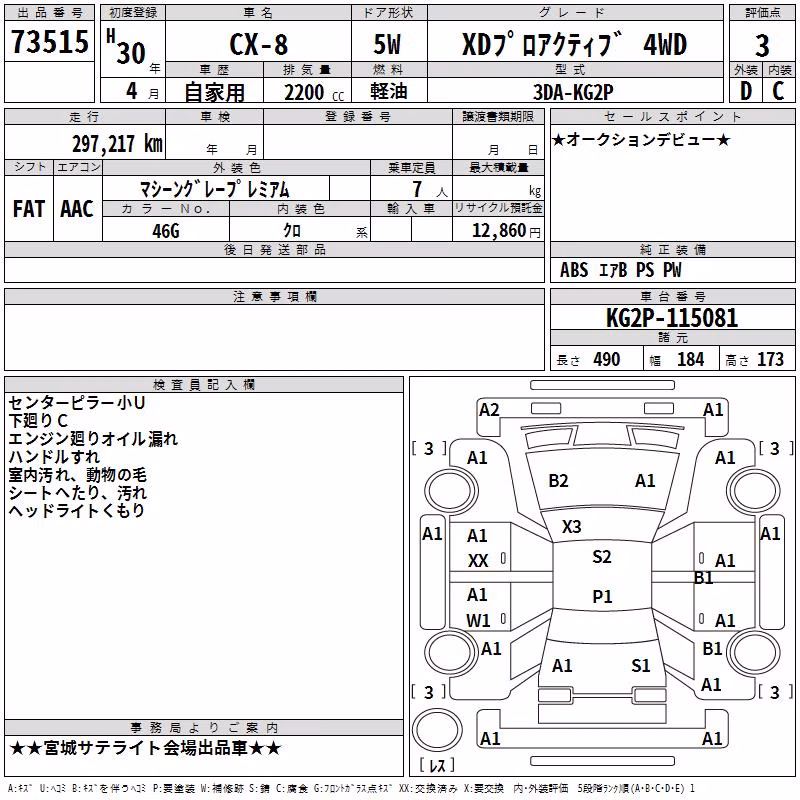
Task: Click the [レス] spare tire label
Action: (x=437, y=764)
